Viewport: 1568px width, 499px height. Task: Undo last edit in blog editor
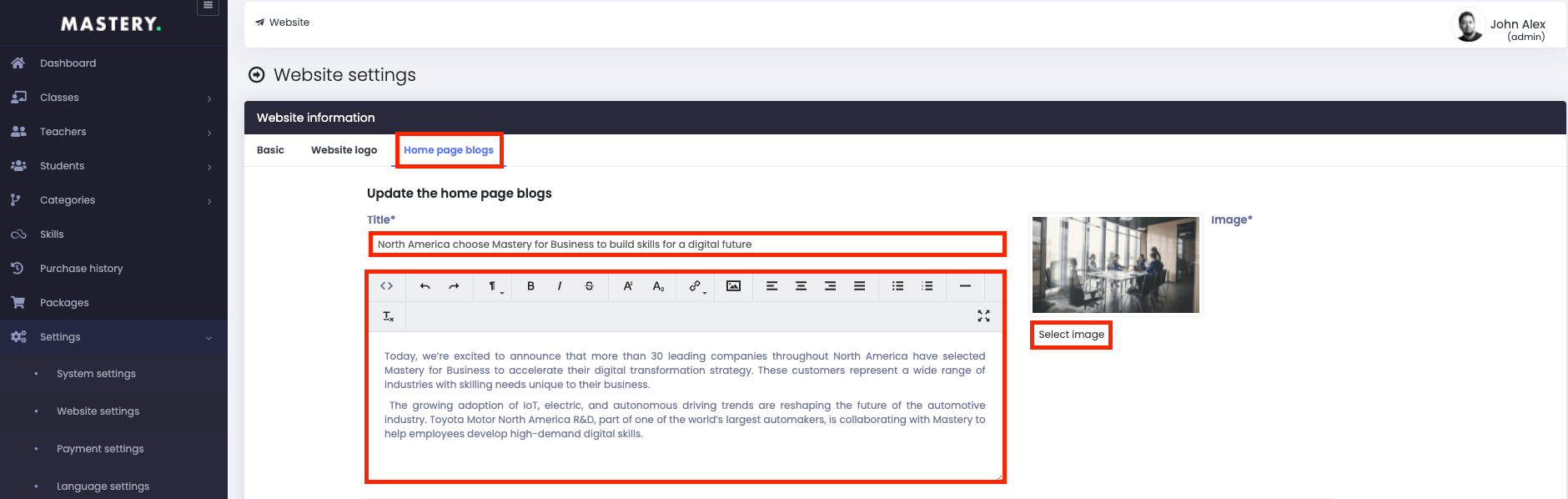point(425,286)
